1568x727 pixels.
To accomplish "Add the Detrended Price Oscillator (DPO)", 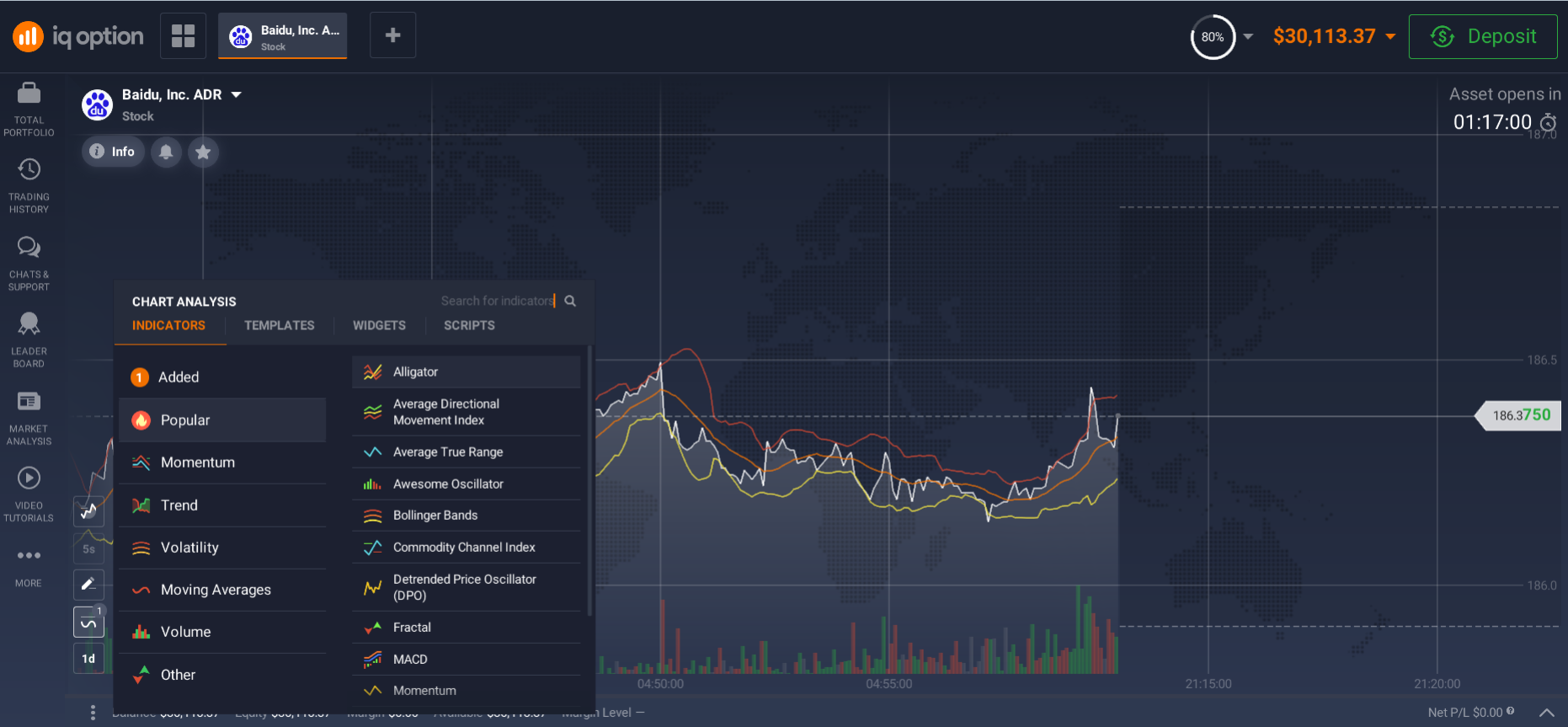I will coord(467,587).
